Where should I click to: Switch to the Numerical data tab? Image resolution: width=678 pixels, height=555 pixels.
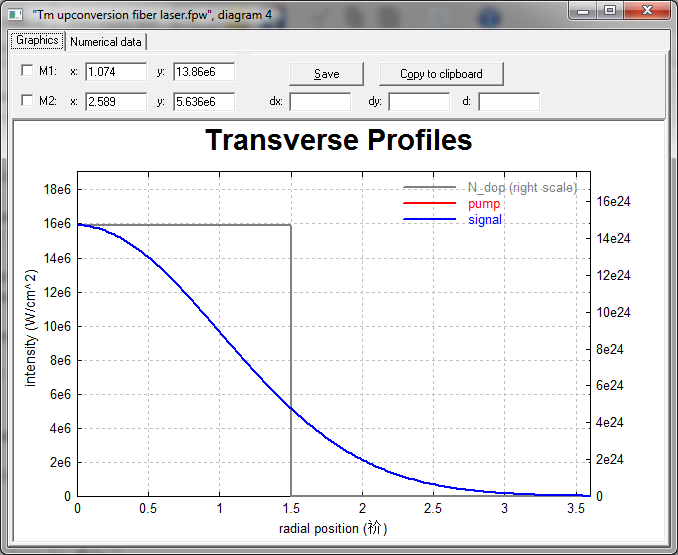click(x=106, y=42)
